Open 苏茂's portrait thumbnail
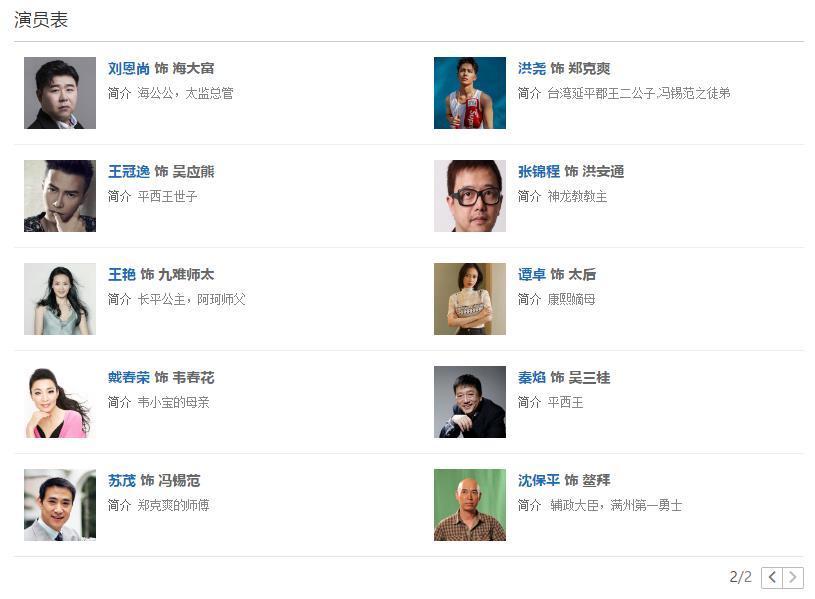Image resolution: width=815 pixels, height=599 pixels. click(60, 505)
